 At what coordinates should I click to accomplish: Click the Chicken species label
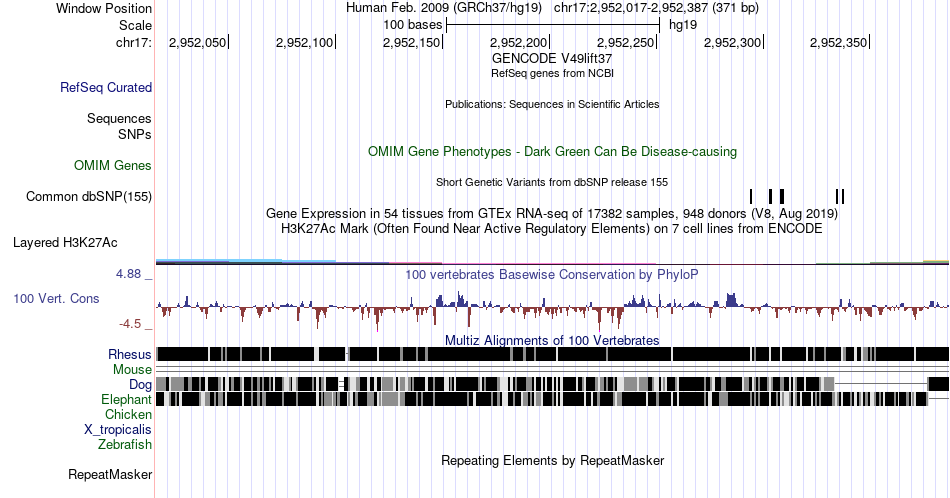coord(128,414)
